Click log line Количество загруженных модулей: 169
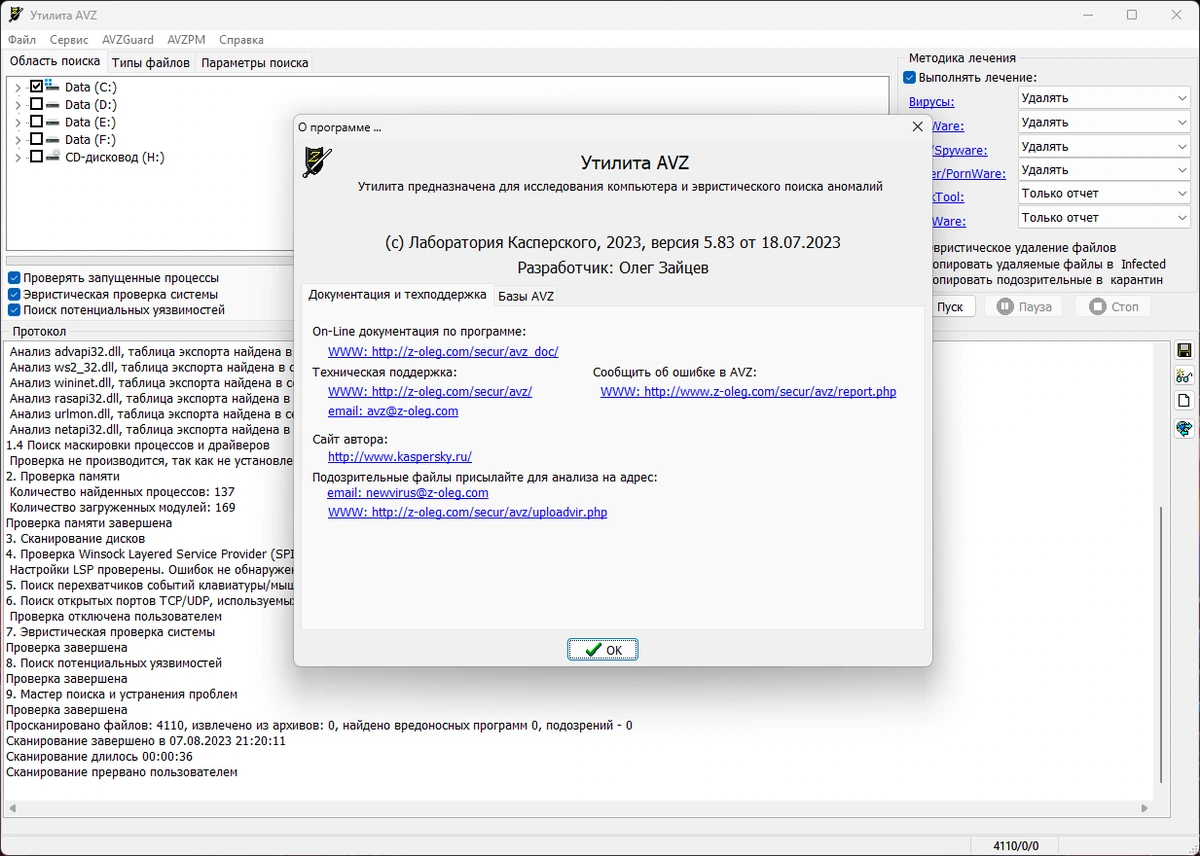The height and width of the screenshot is (856, 1200). [122, 507]
